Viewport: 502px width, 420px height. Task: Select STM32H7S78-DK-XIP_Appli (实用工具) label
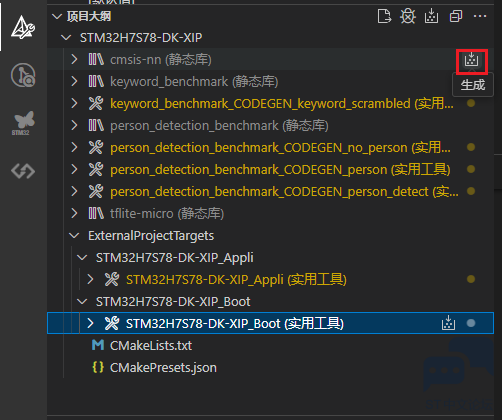tap(236, 279)
